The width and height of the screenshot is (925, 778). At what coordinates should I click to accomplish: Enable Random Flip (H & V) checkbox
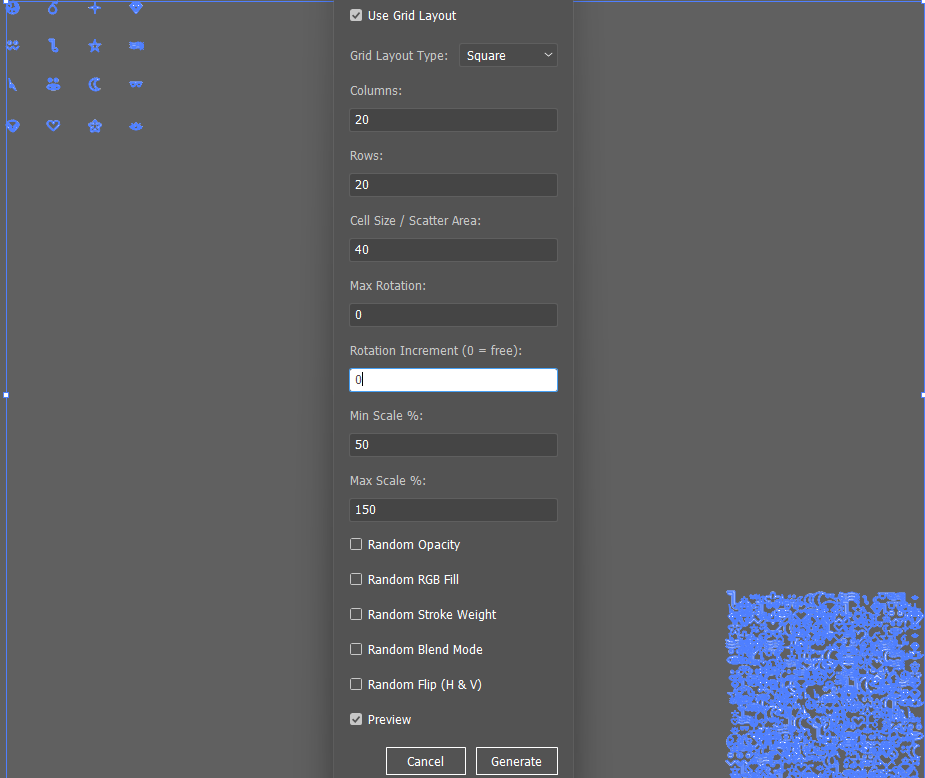tap(356, 684)
